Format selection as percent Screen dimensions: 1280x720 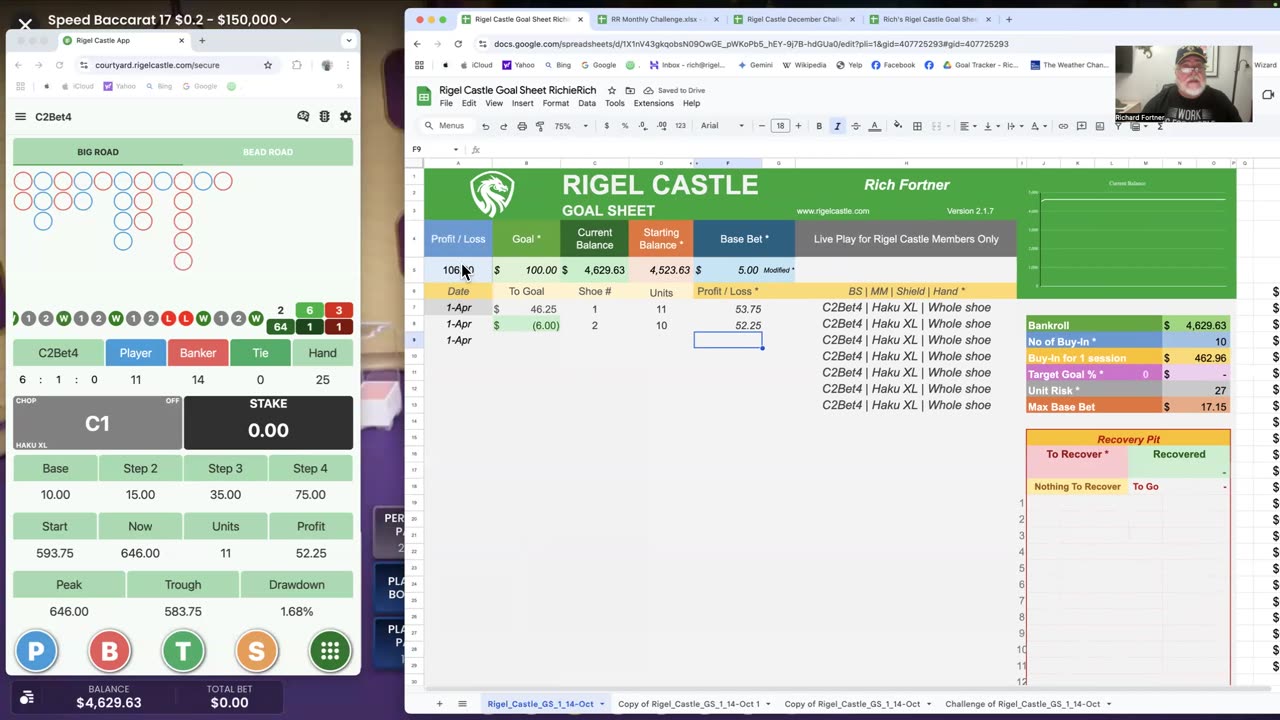(625, 126)
